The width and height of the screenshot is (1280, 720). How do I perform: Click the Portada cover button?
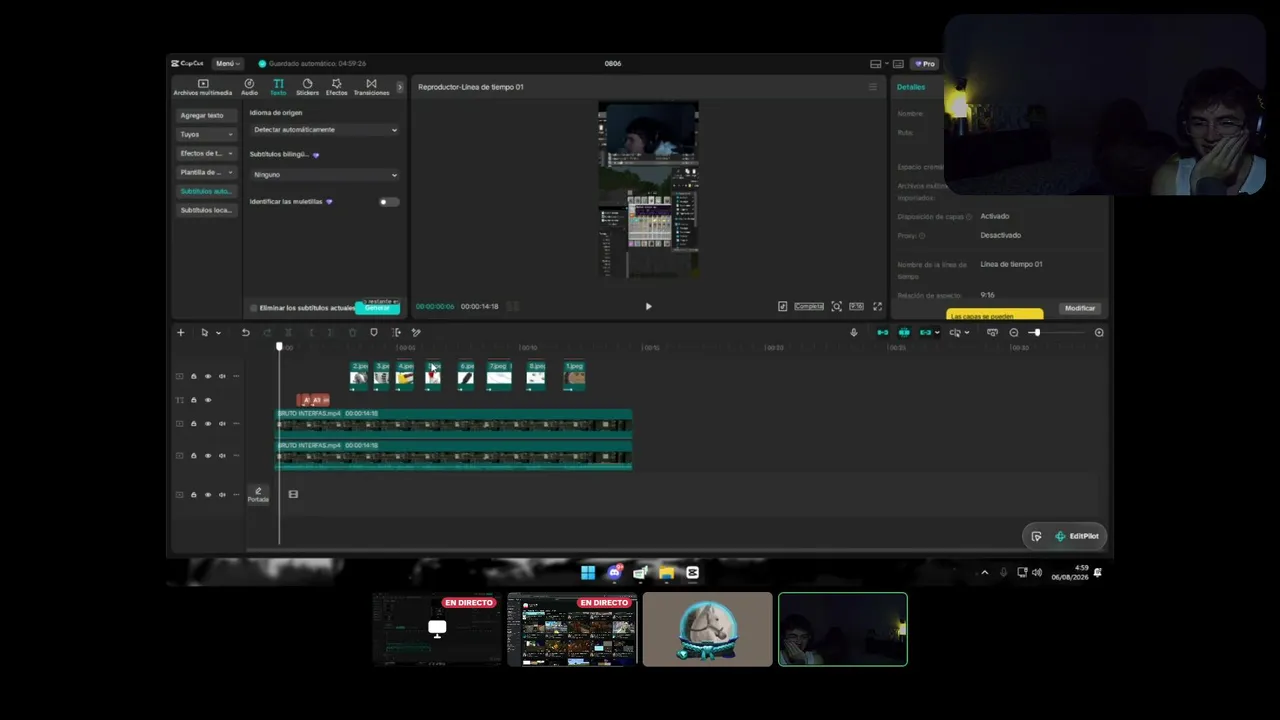(258, 494)
